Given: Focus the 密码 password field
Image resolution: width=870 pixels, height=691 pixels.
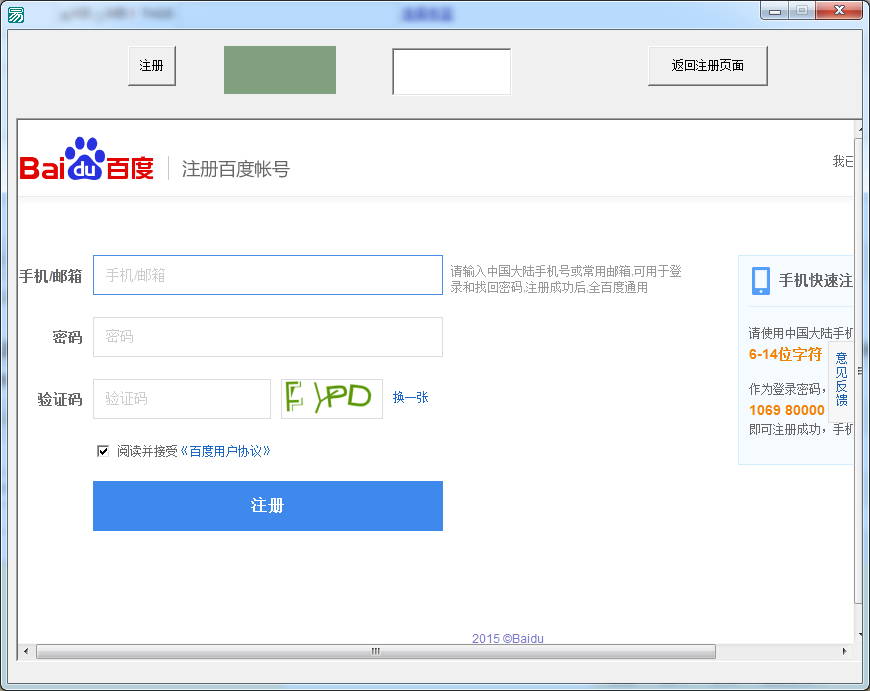Looking at the screenshot, I should pos(267,337).
